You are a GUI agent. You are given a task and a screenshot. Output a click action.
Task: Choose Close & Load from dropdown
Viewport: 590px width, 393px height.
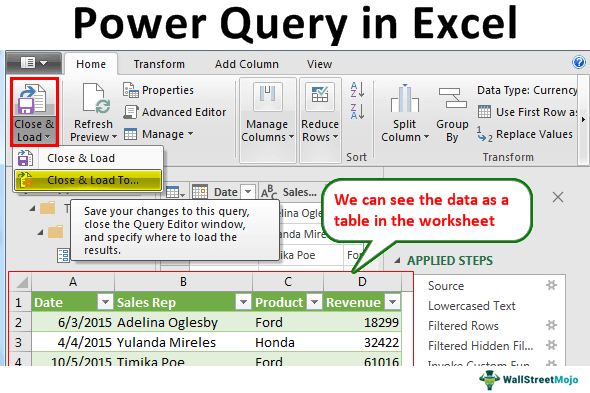(x=89, y=158)
